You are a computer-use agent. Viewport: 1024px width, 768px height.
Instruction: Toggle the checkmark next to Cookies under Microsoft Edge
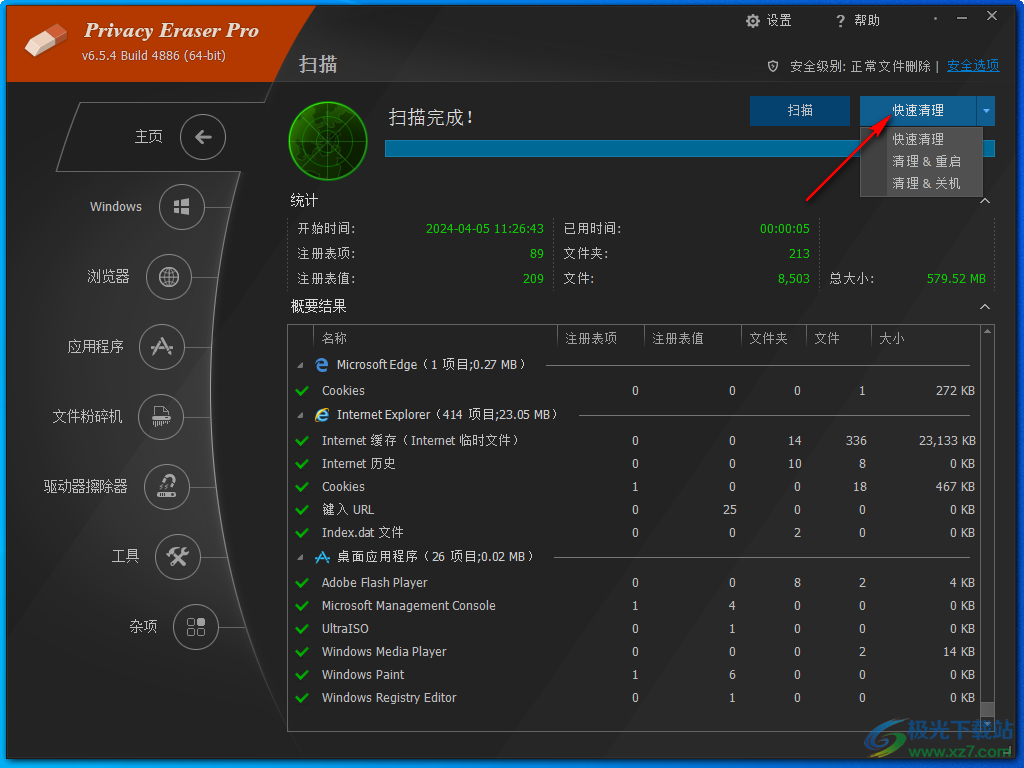pos(302,391)
